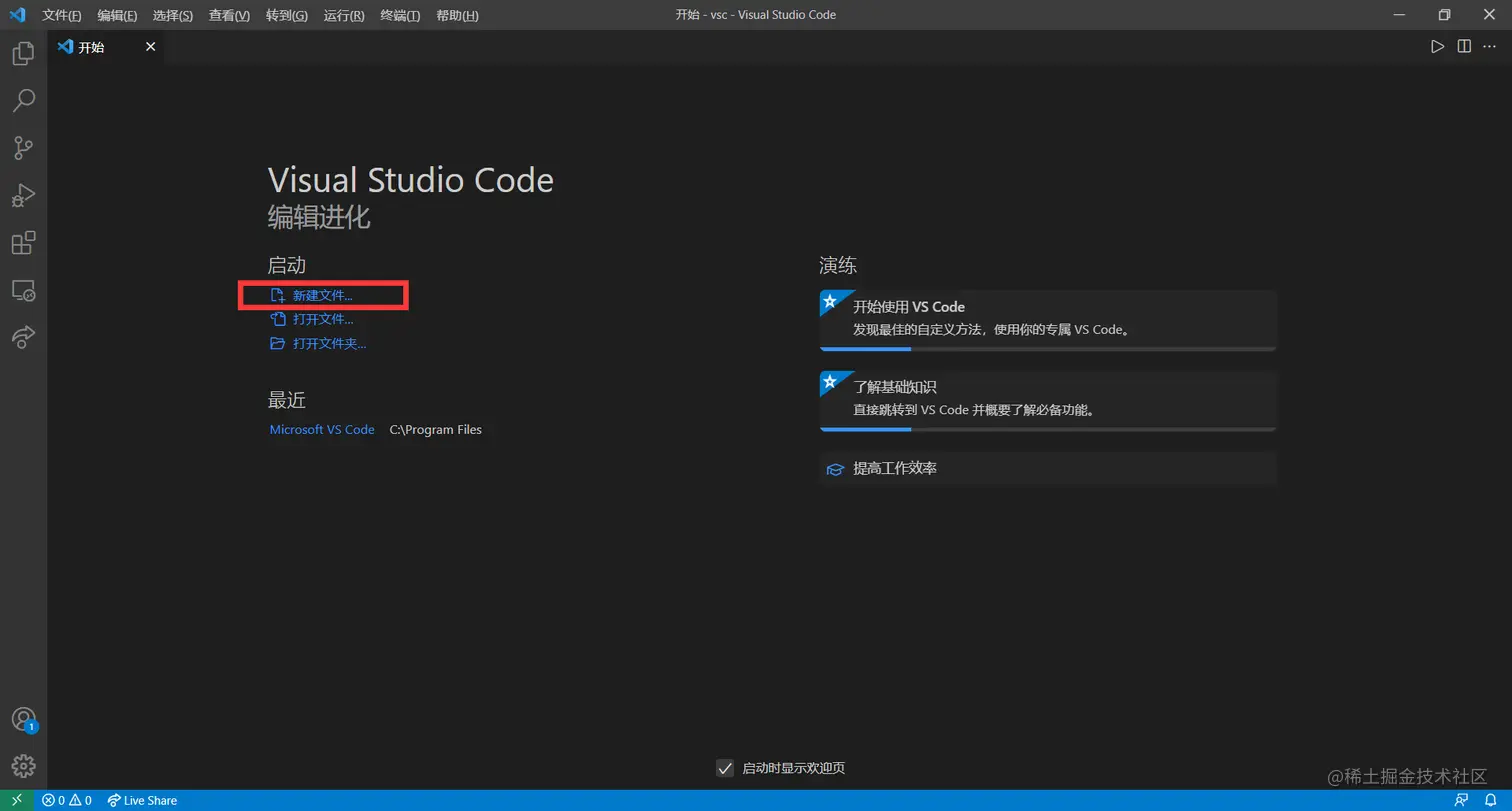Open the Manage gear icon

(23, 766)
